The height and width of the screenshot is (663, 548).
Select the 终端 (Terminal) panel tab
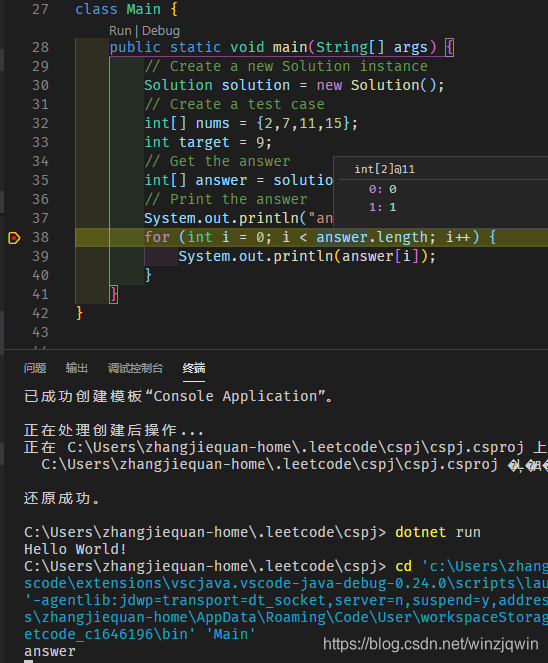194,368
